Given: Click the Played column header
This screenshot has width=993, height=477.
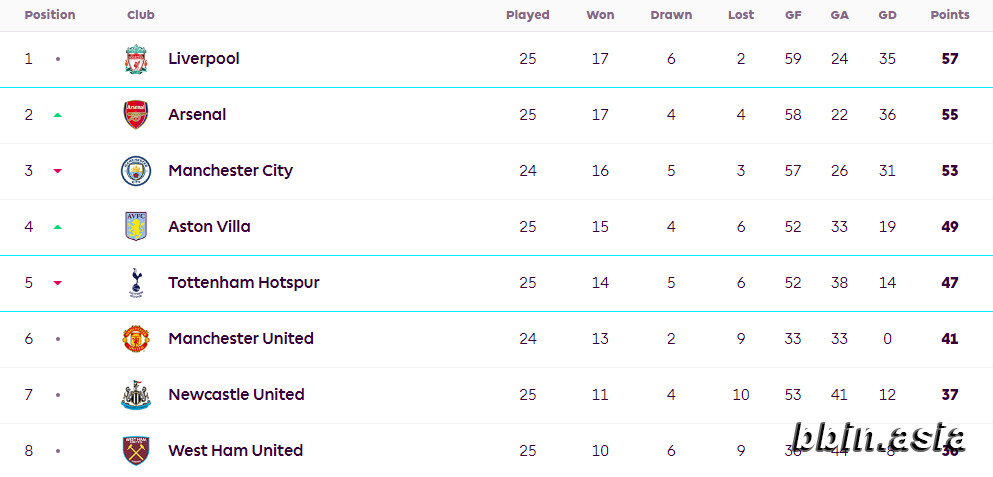Looking at the screenshot, I should pyautogui.click(x=528, y=15).
